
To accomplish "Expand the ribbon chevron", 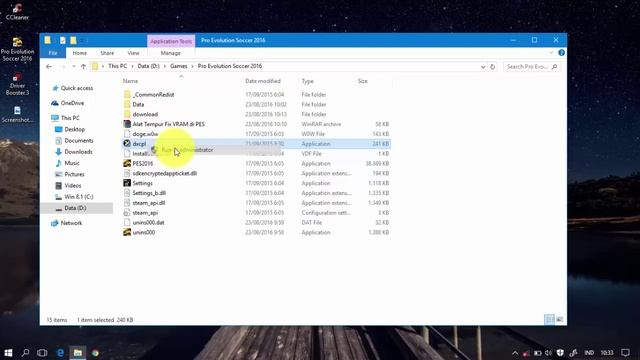I will (x=551, y=53).
